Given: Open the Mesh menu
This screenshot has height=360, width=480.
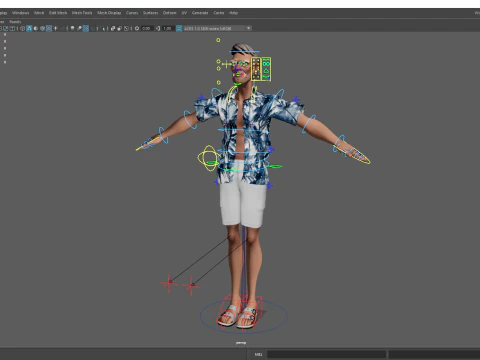Looking at the screenshot, I should [39, 13].
